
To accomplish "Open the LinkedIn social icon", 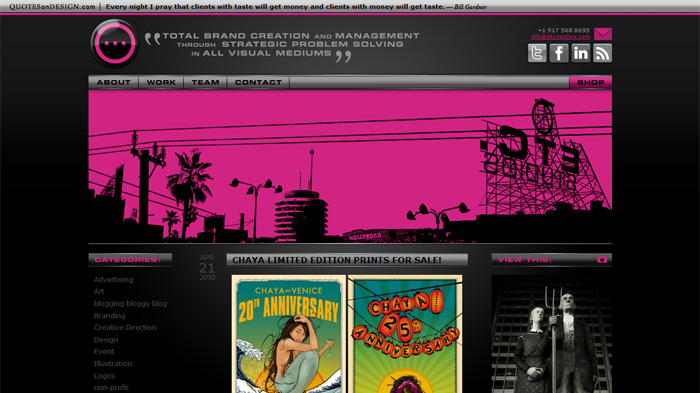I will pos(580,53).
